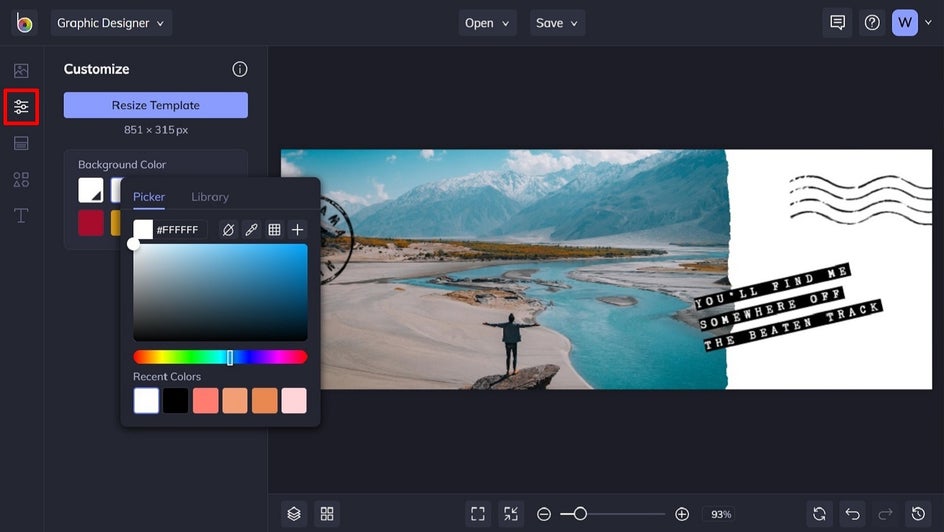Viewport: 944px width, 532px height.
Task: Select the red background color swatch
Action: (x=91, y=223)
